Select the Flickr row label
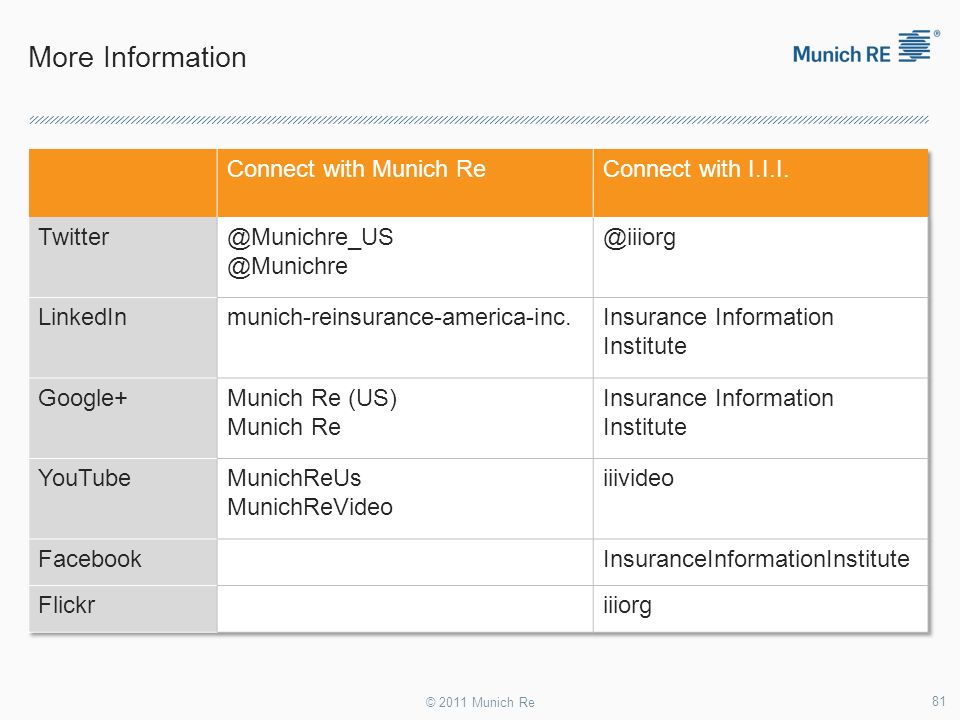The width and height of the screenshot is (960, 720). pos(66,605)
